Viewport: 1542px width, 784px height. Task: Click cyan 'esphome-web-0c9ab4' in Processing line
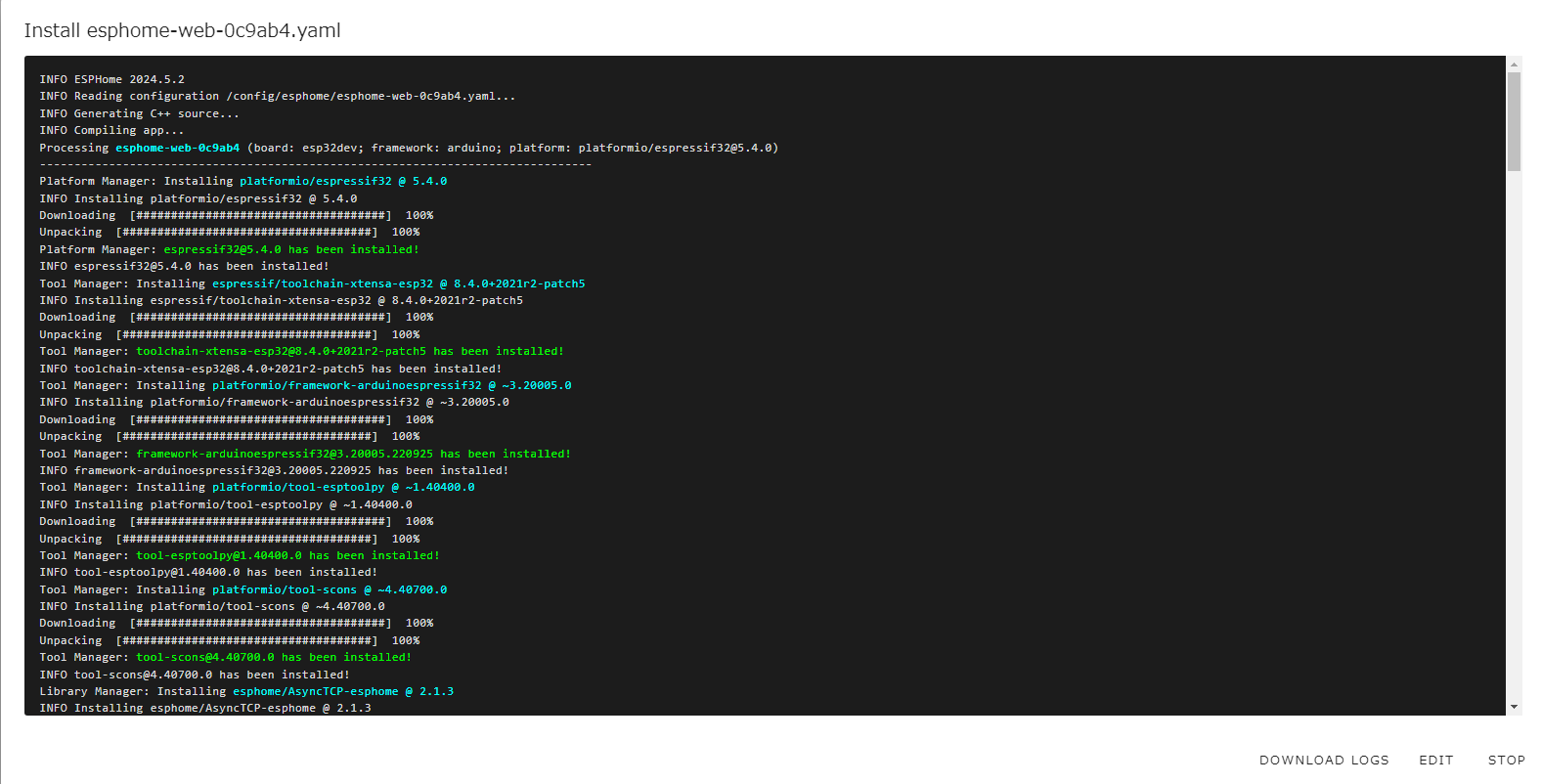(x=177, y=148)
